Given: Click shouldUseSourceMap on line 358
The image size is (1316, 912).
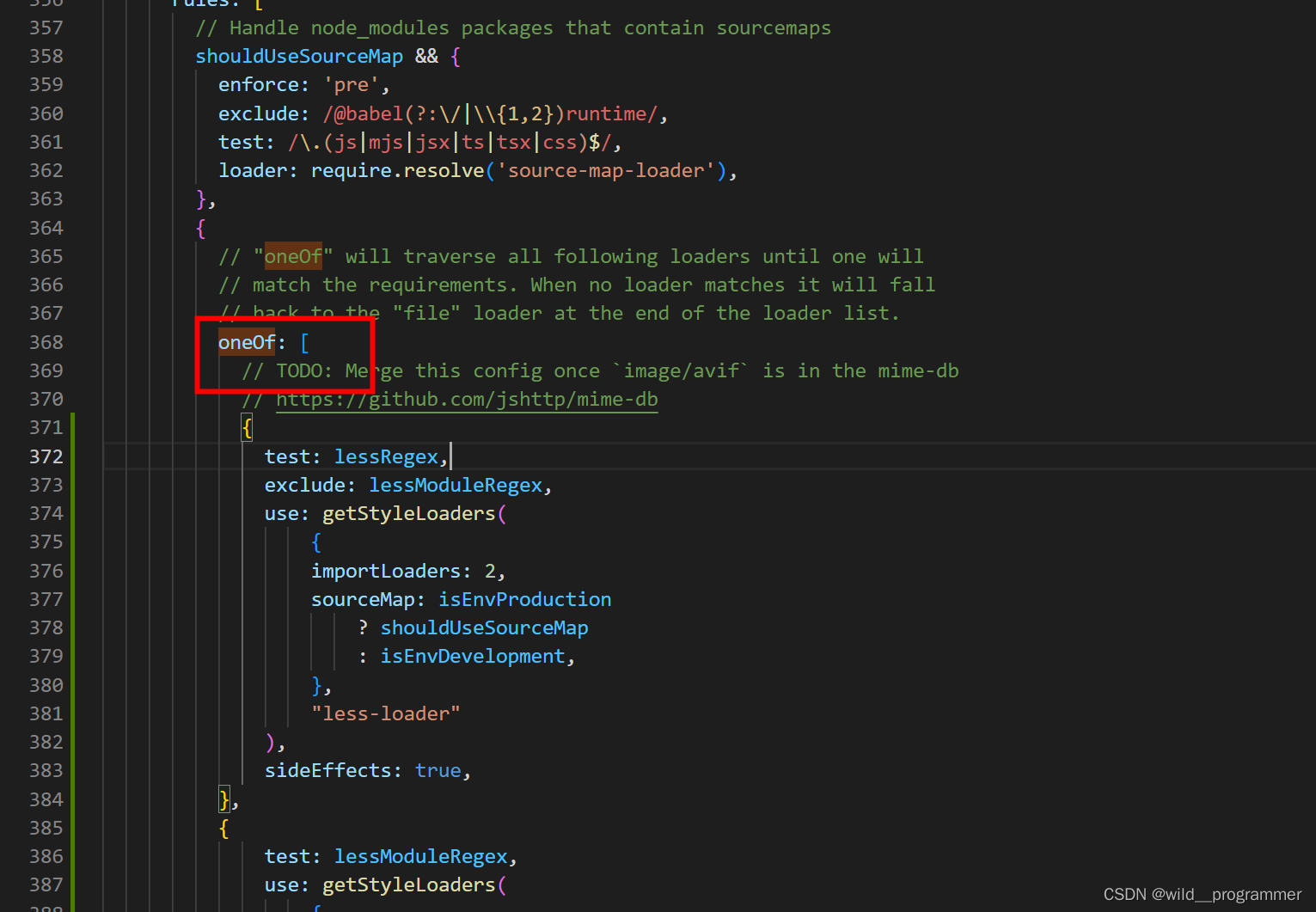Looking at the screenshot, I should (x=299, y=56).
